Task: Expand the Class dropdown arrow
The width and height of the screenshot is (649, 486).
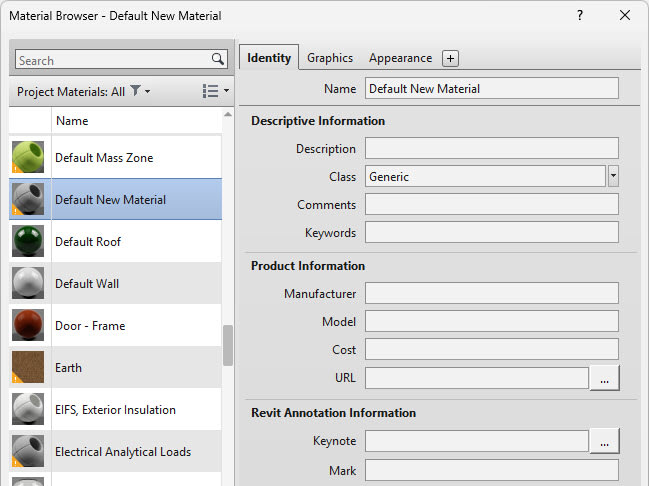Action: click(x=613, y=177)
